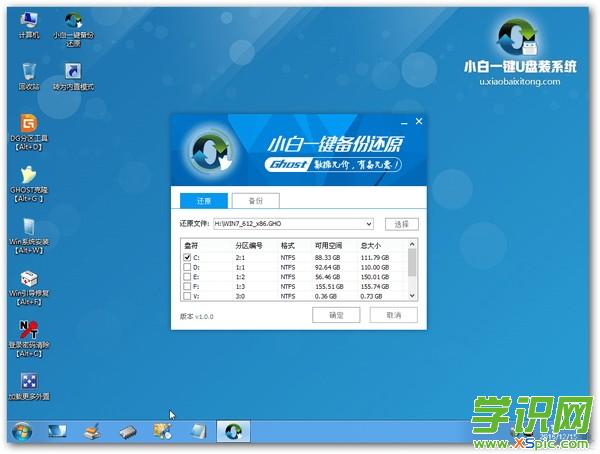This screenshot has height=454, width=600.
Task: Click partition number 2:1 cell
Action: click(x=240, y=258)
